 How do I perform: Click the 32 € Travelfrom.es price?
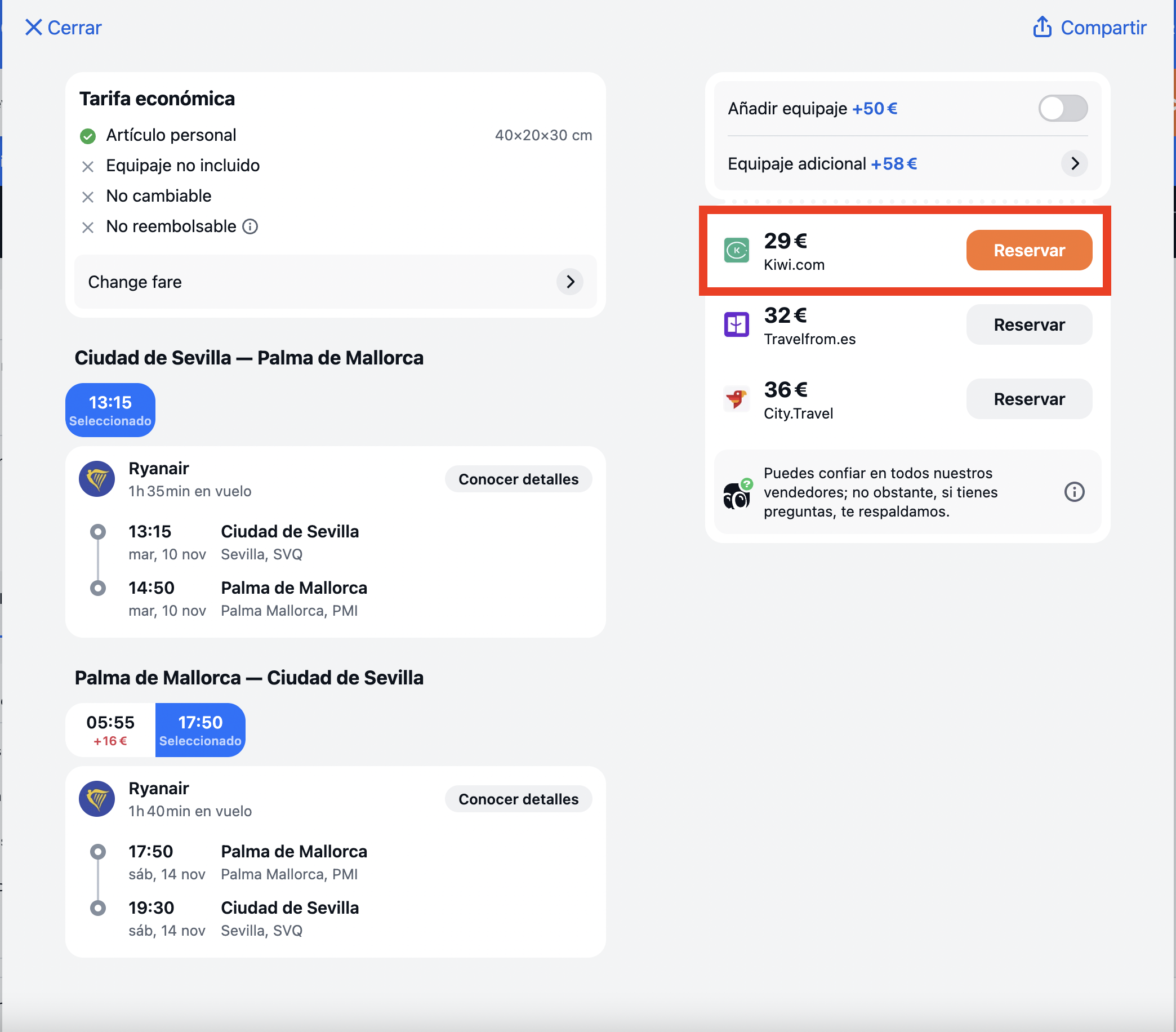[x=785, y=315]
